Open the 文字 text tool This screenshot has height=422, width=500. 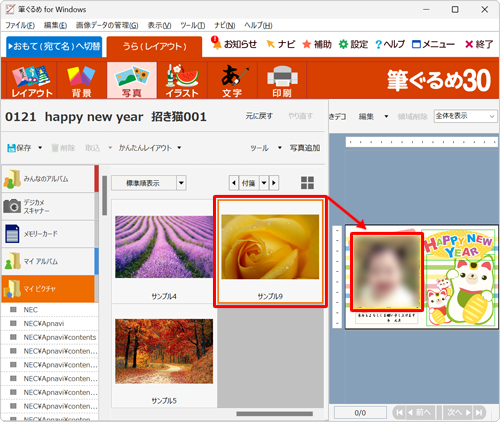(232, 80)
